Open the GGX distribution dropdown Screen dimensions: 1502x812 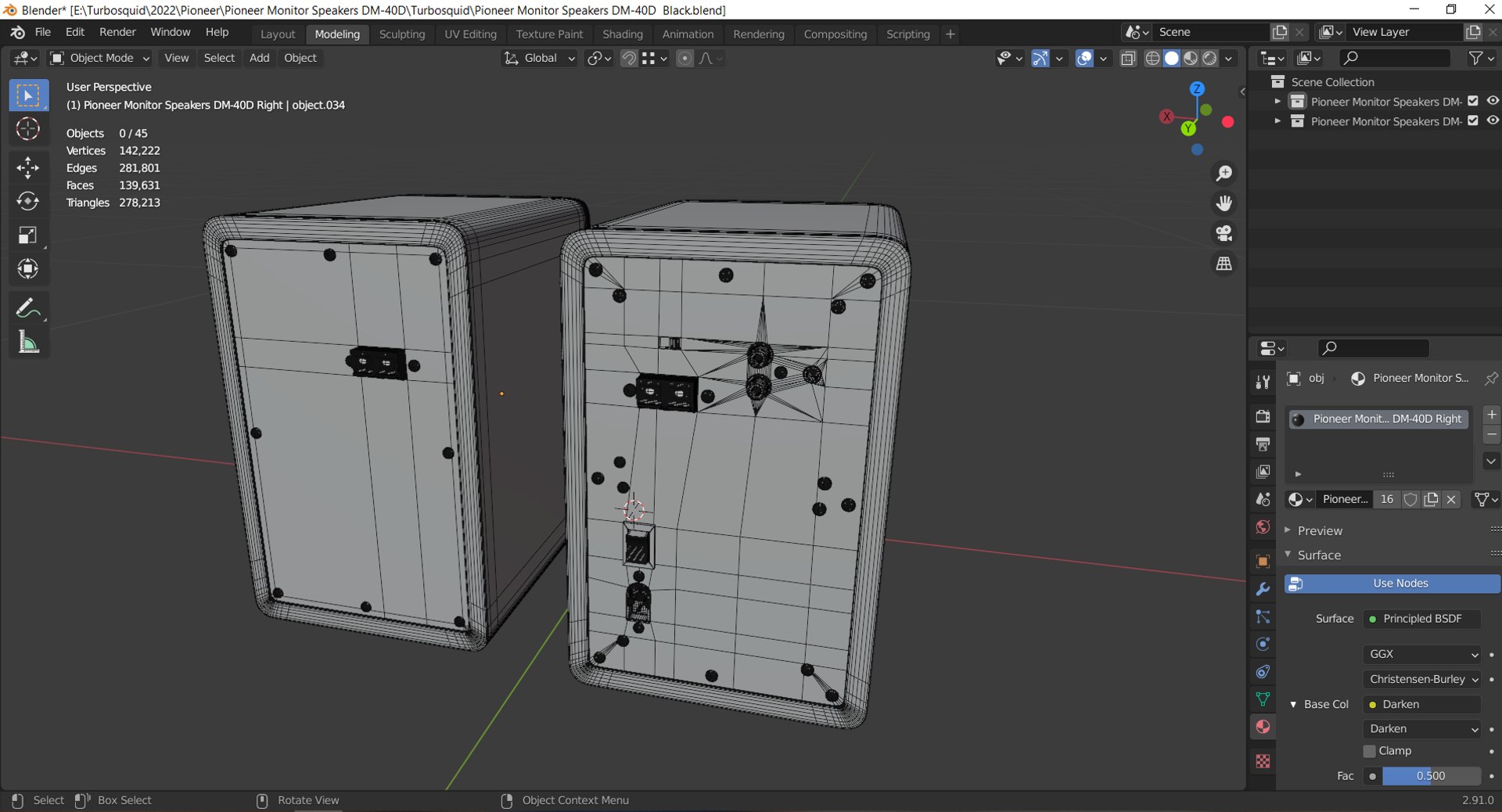click(x=1421, y=654)
